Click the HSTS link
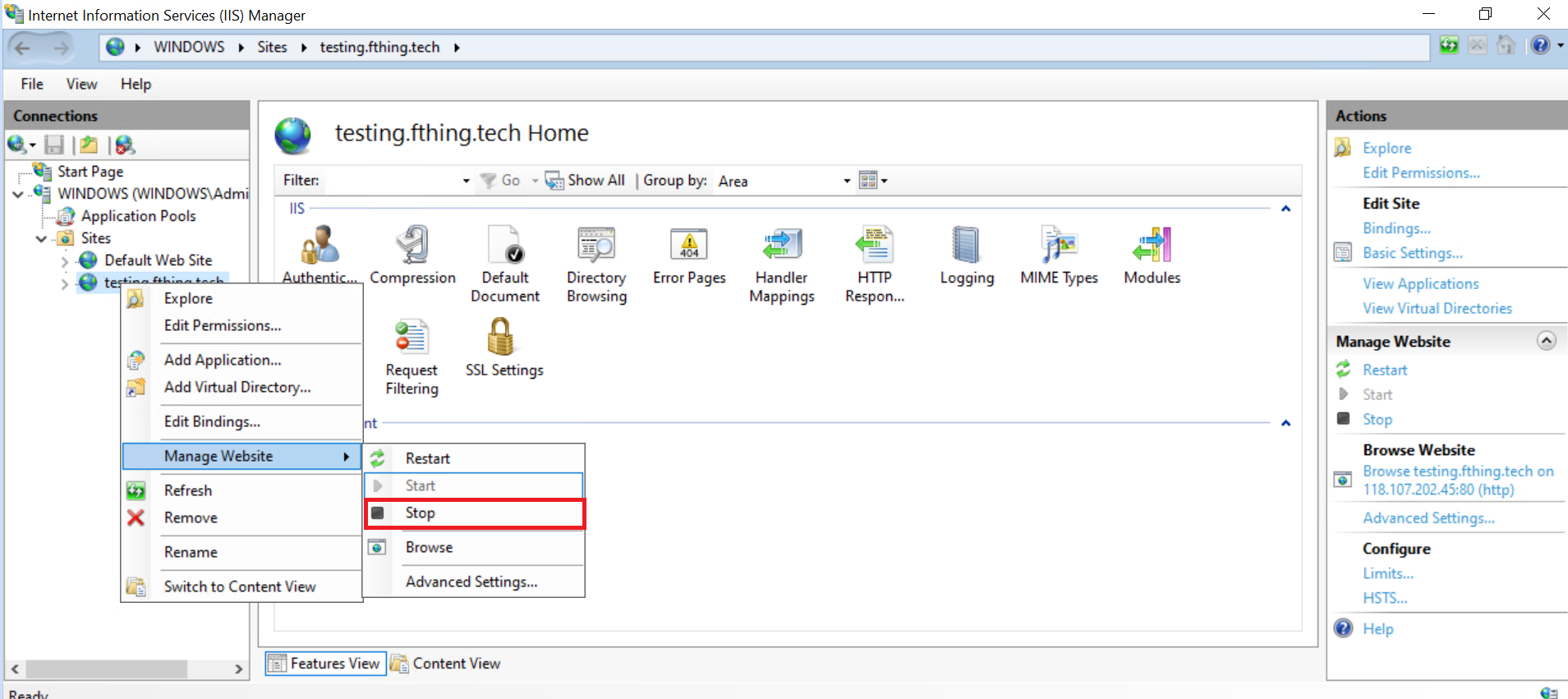The image size is (1568, 699). 1385,598
